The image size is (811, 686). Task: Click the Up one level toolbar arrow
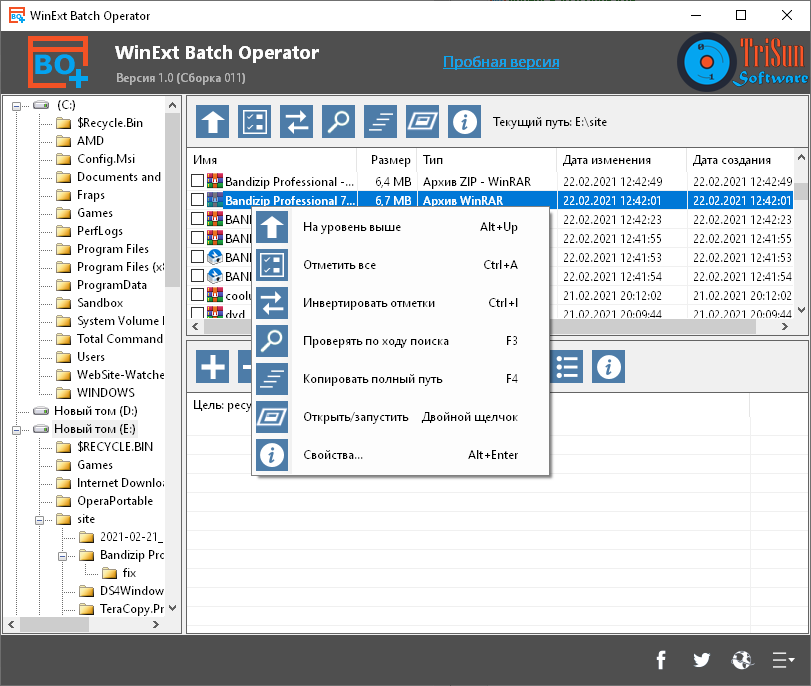click(x=213, y=122)
